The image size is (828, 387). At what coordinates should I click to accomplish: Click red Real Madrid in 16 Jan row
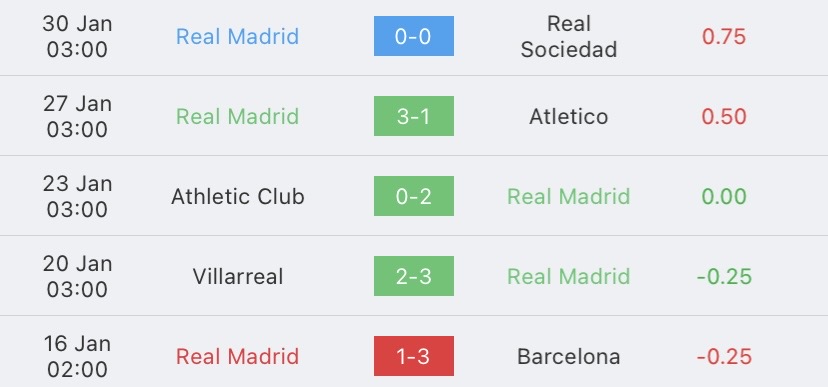pos(238,356)
